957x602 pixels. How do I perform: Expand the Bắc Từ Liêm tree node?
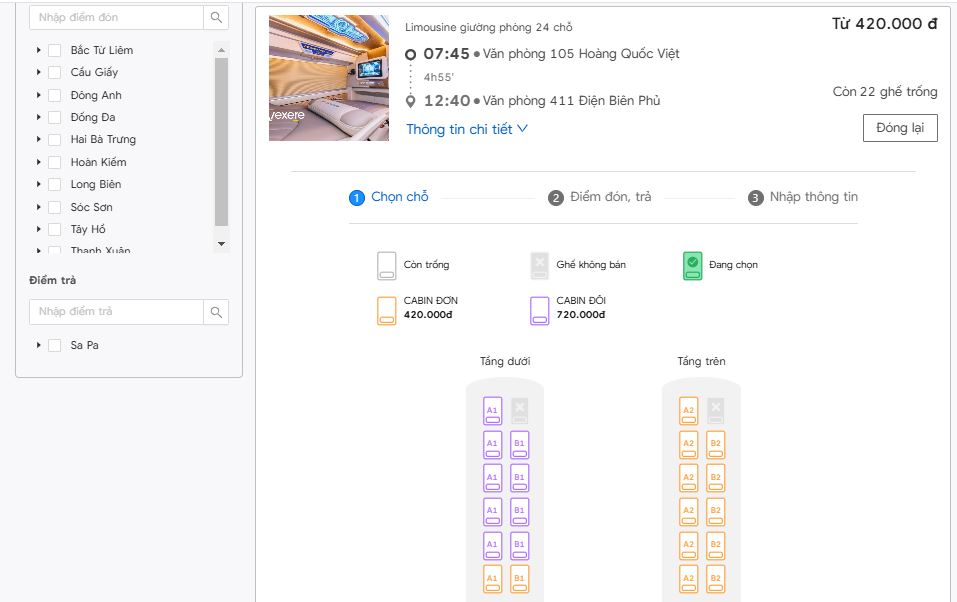tap(39, 50)
